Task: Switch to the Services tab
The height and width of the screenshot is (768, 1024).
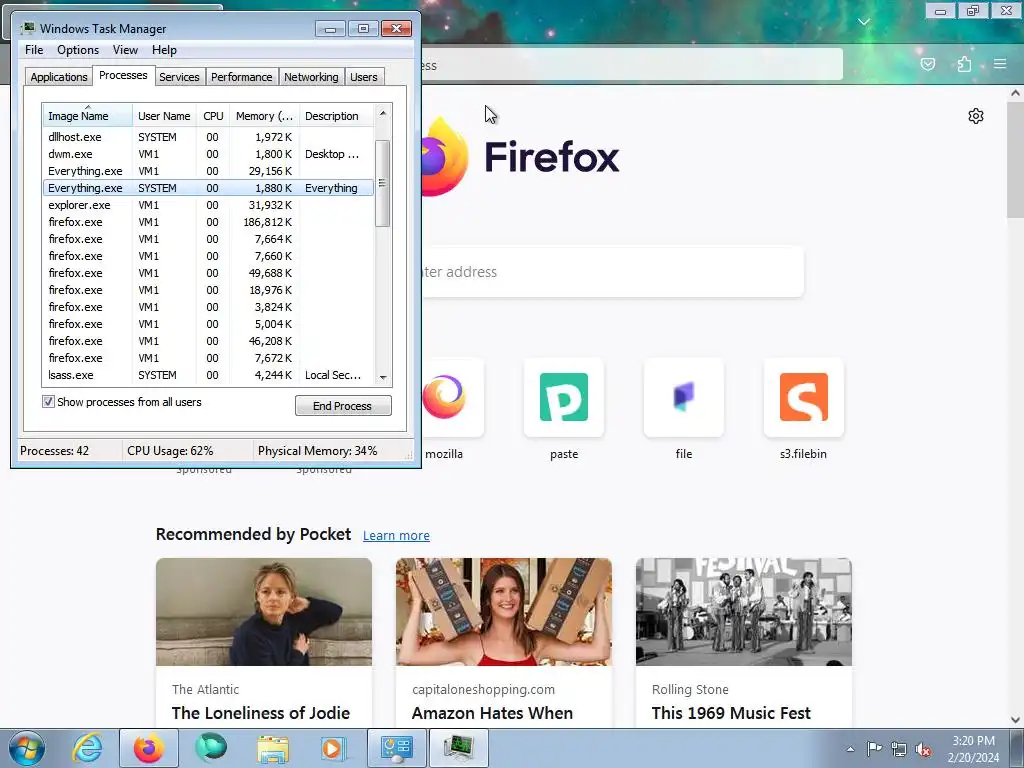Action: (179, 77)
